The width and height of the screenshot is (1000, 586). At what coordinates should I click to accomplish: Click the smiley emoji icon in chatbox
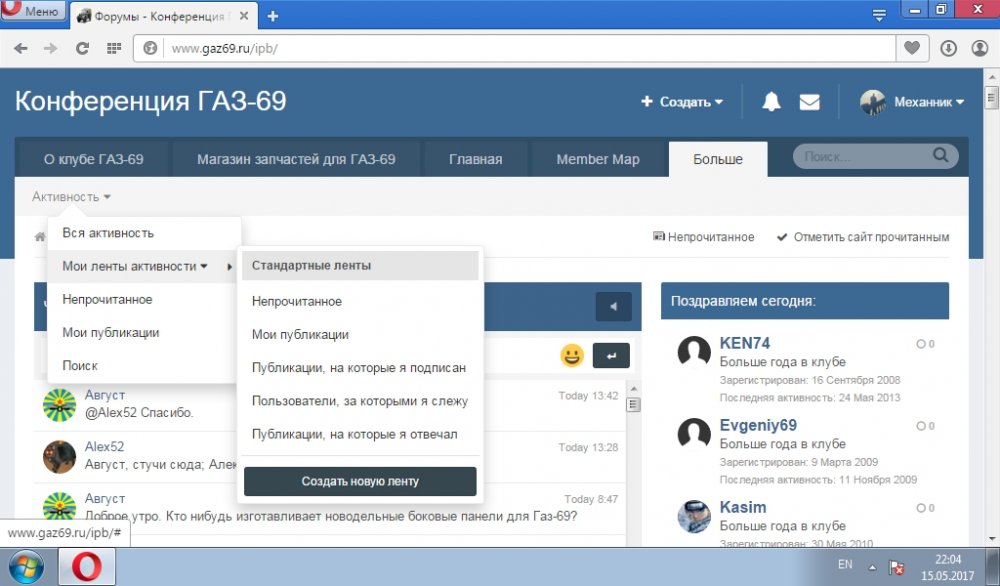572,355
